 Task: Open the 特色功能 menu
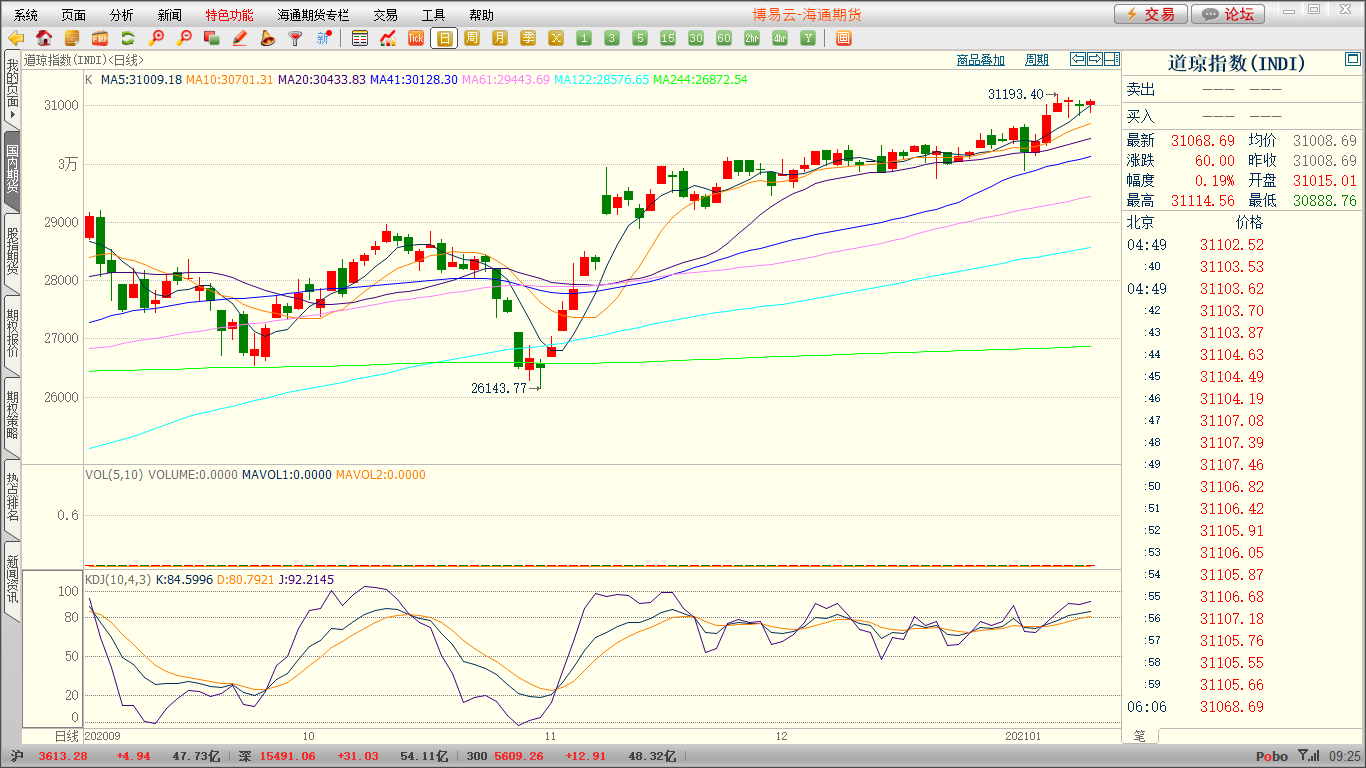230,15
